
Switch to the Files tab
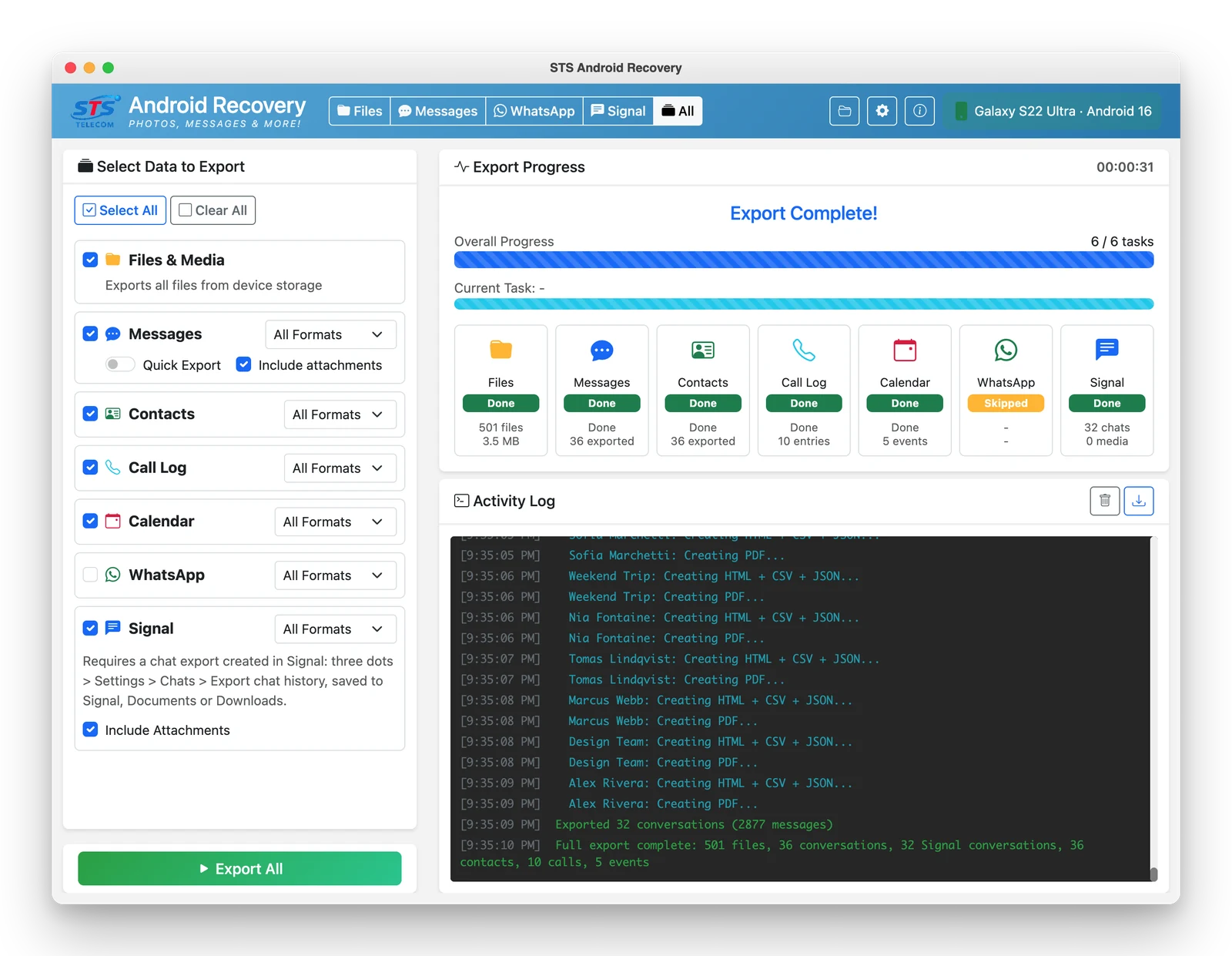[x=360, y=111]
